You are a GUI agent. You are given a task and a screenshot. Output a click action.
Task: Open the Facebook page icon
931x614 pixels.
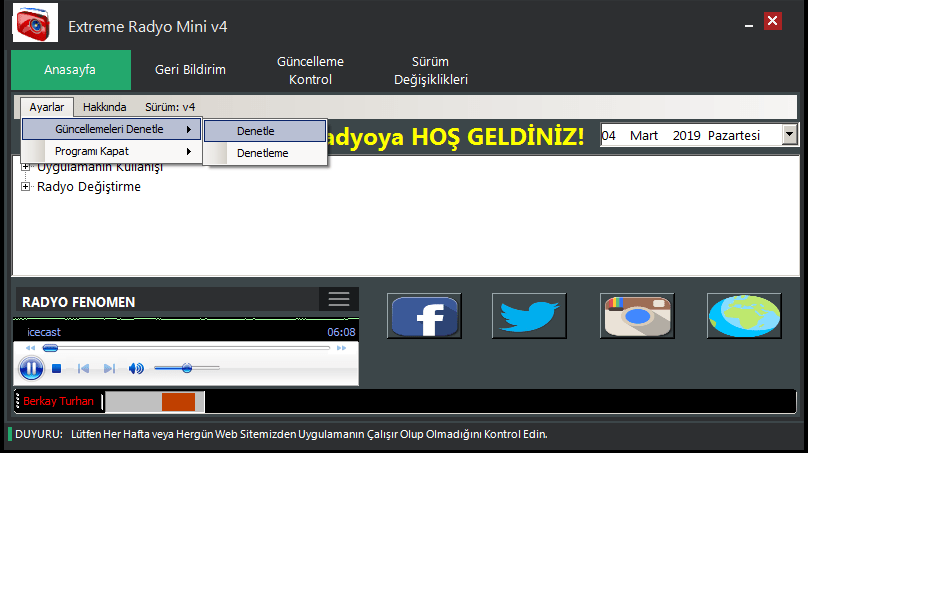(424, 316)
